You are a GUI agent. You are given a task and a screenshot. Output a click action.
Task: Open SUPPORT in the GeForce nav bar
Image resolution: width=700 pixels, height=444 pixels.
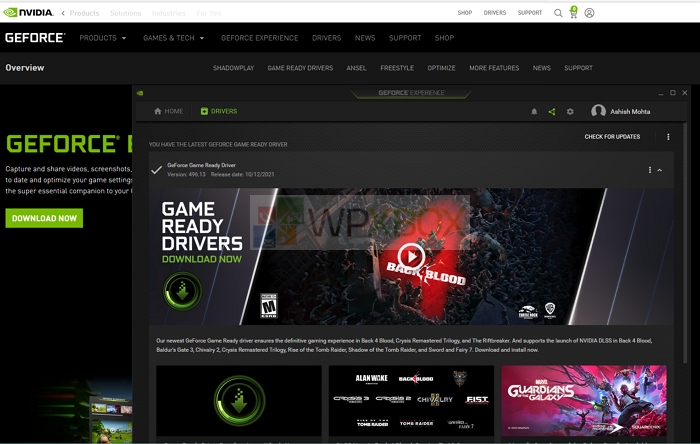405,38
